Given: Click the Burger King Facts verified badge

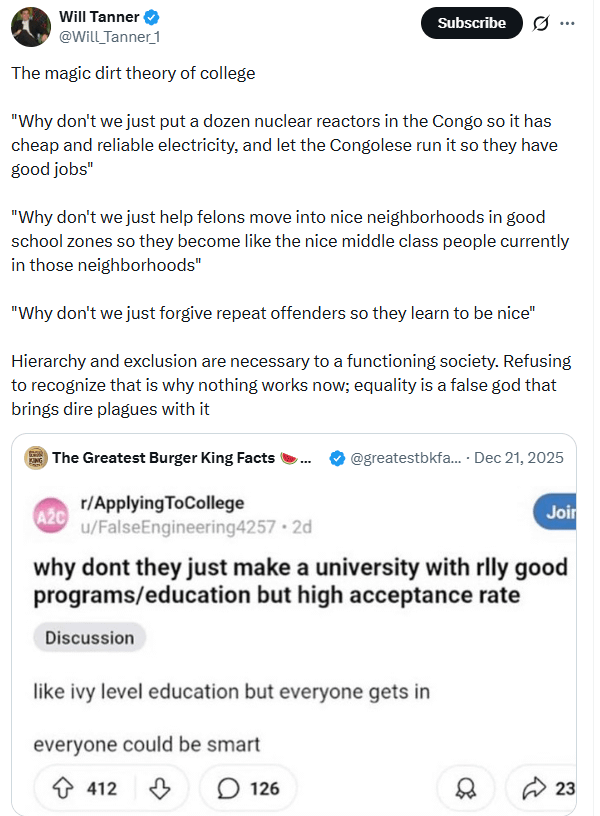Looking at the screenshot, I should 338,458.
